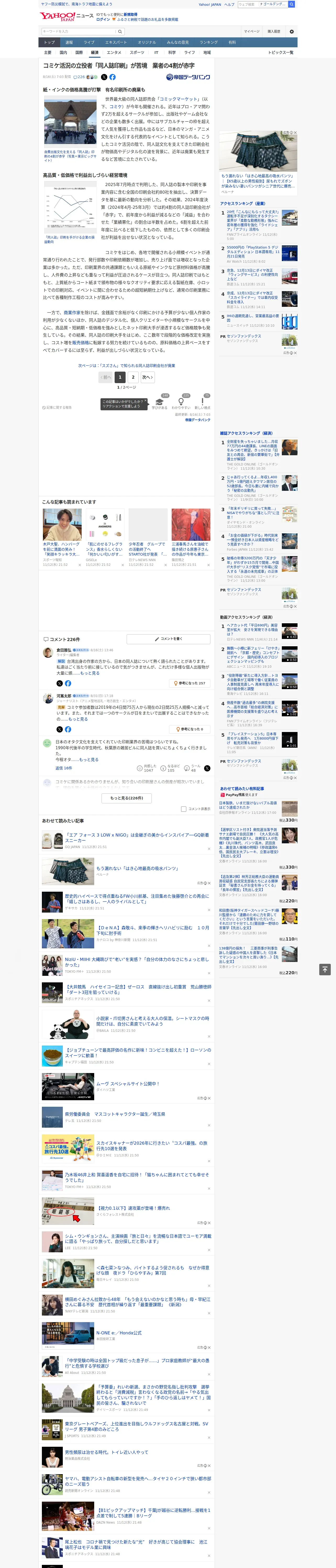
Task: Tick the コメント非表示 checkbox
Action: 183,809
